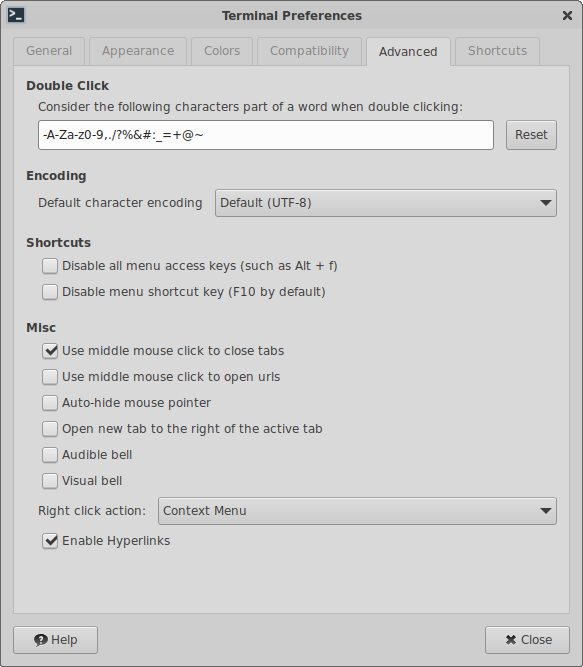
Task: Click the Help speech bubble icon
Action: 40,640
